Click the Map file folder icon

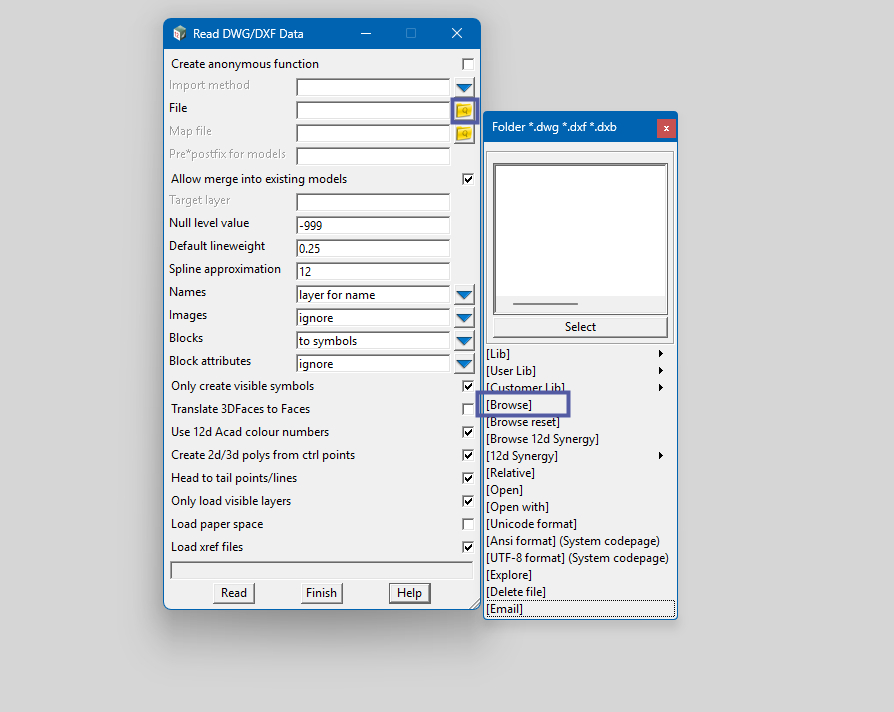(464, 133)
